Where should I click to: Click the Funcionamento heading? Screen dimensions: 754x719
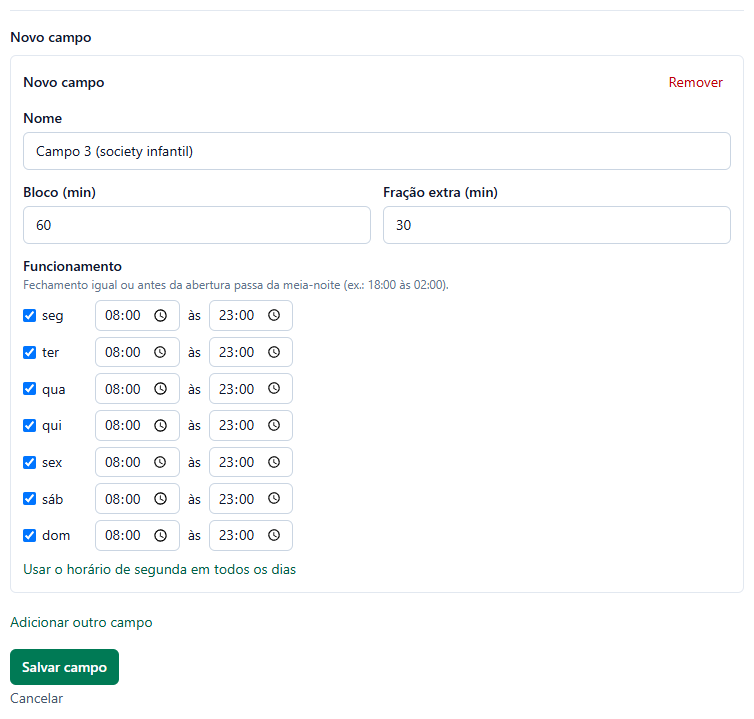click(72, 266)
